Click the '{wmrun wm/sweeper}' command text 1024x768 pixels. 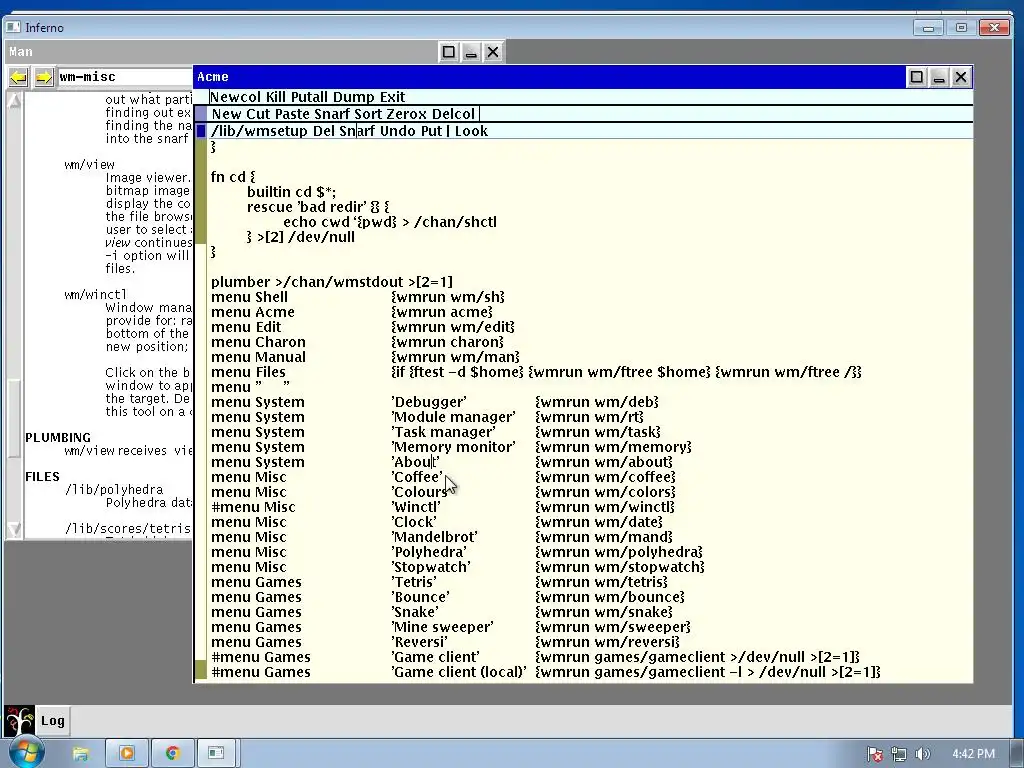[613, 628]
